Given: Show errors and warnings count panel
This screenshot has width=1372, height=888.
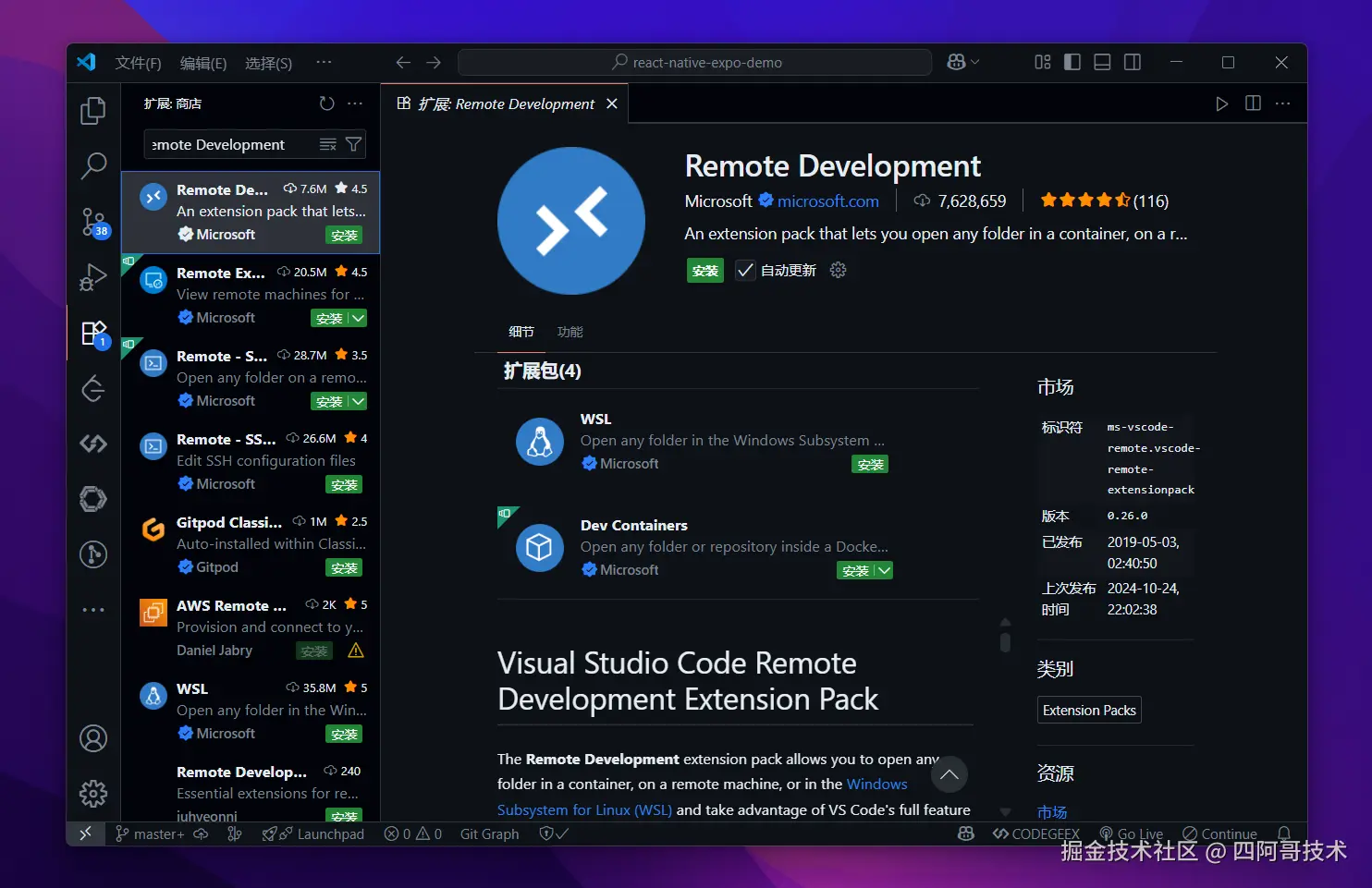Looking at the screenshot, I should tap(413, 833).
